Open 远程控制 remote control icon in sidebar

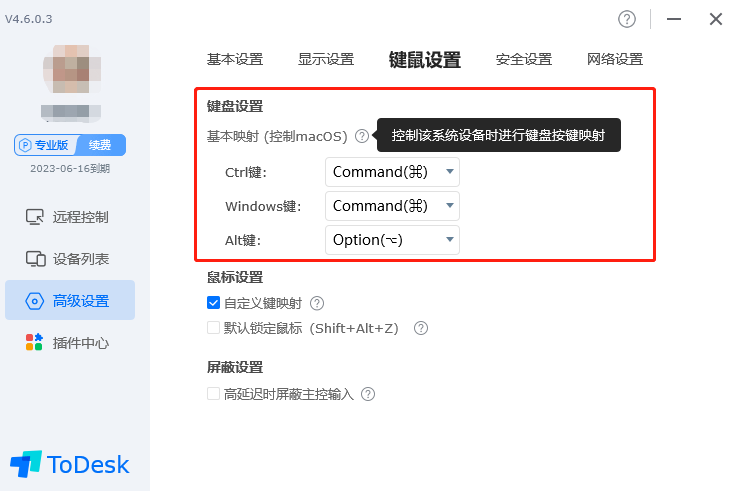(35, 217)
